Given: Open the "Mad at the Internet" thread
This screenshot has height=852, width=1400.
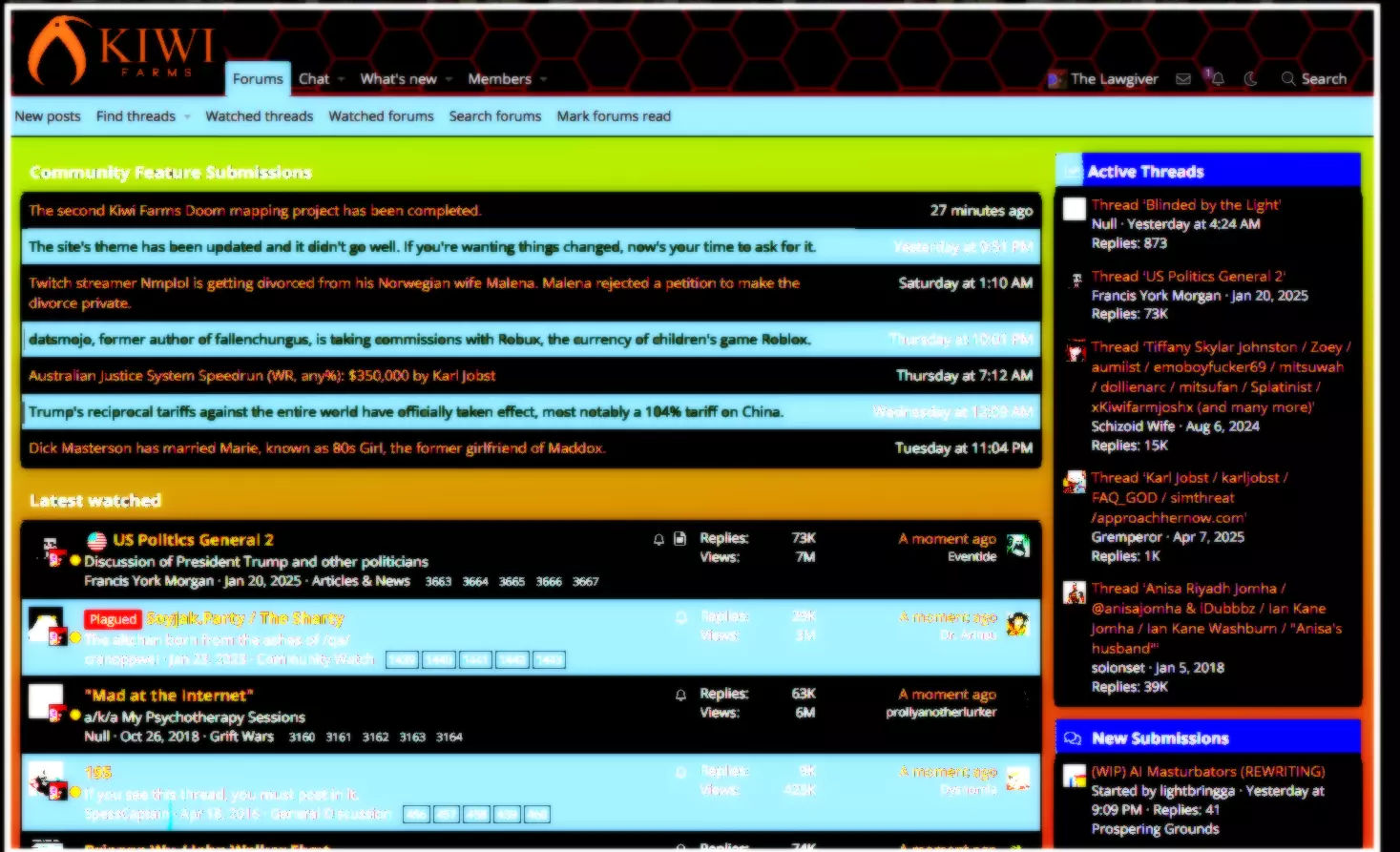Looking at the screenshot, I should 169,696.
